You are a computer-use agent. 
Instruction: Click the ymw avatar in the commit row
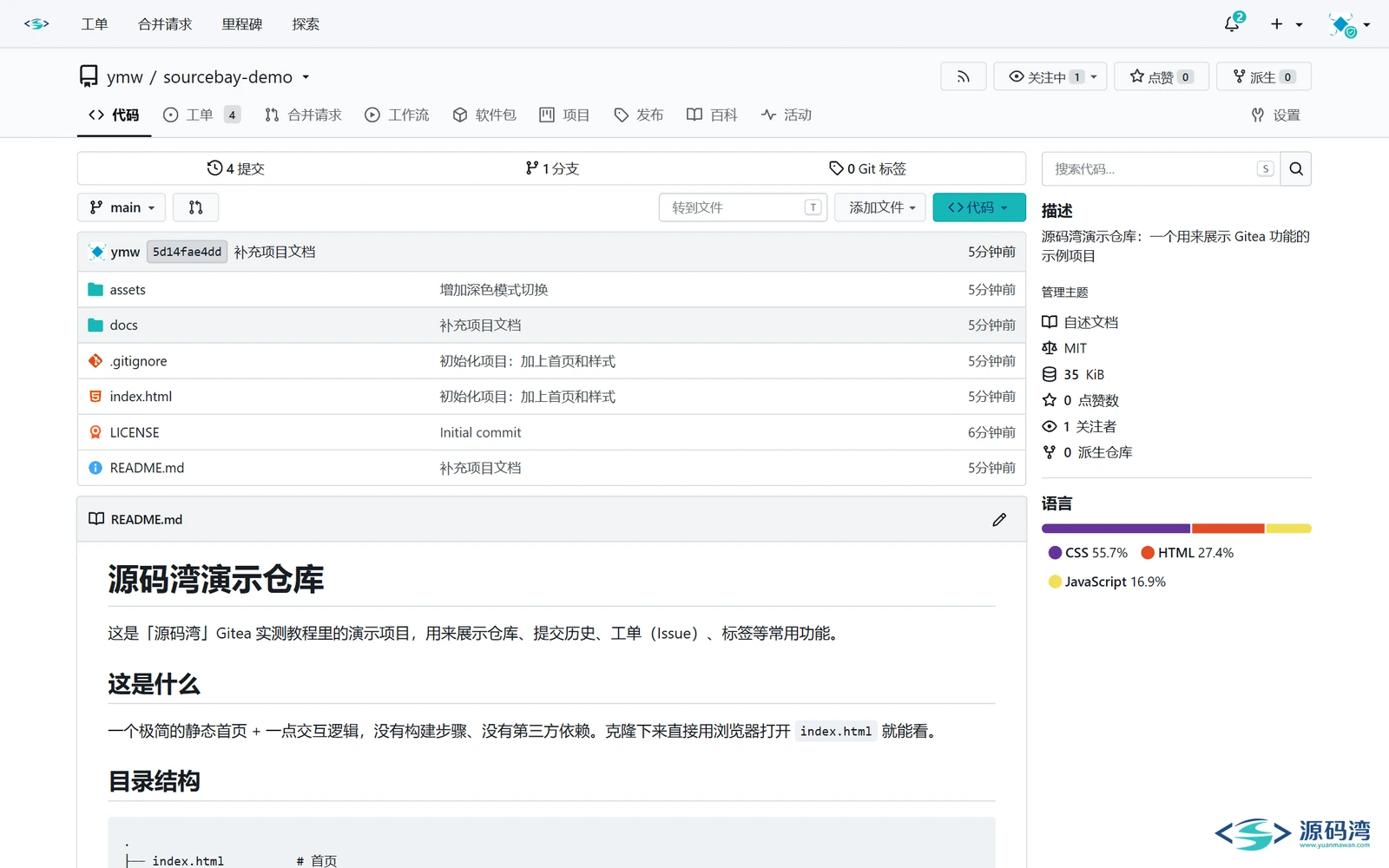[97, 252]
